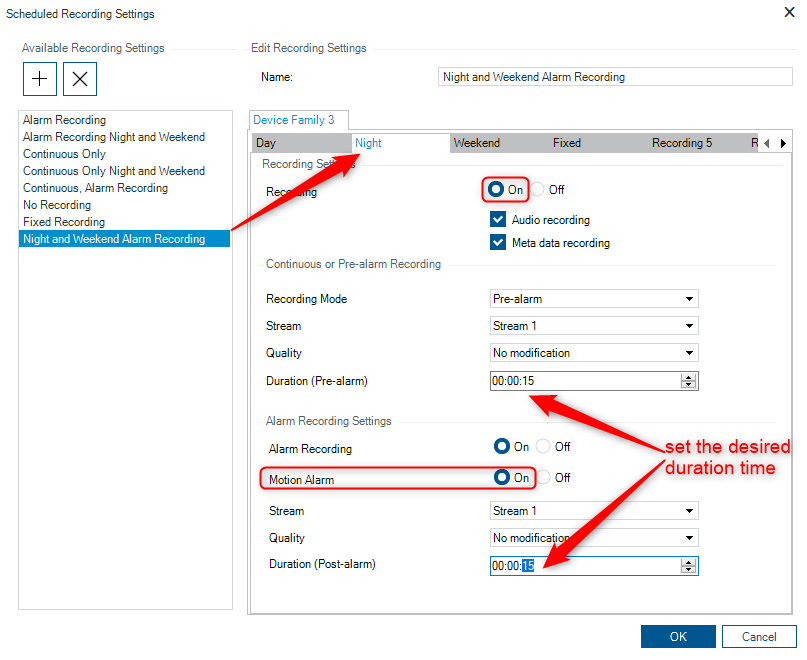The height and width of the screenshot is (660, 807).
Task: Expand the Quality dropdown under Pre-alarm Recording
Action: click(594, 353)
